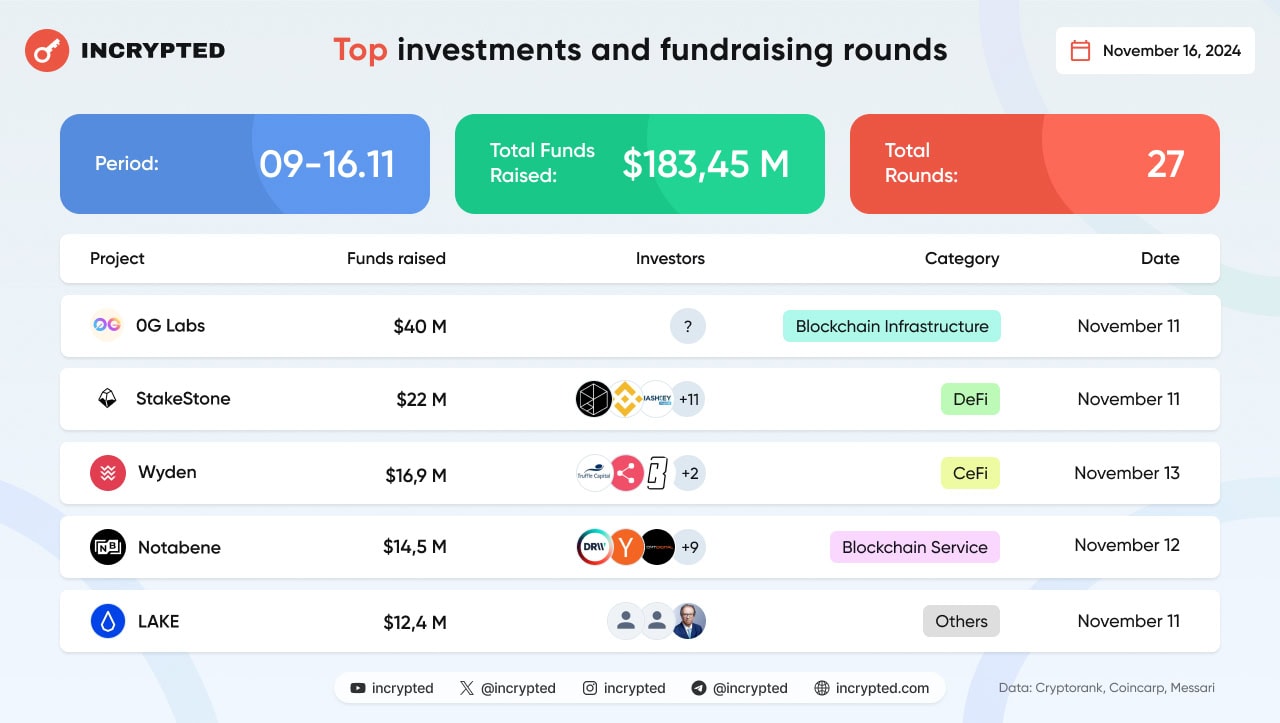Click the 0G Labs project logo
Screen dimensions: 1280x723
[106, 325]
